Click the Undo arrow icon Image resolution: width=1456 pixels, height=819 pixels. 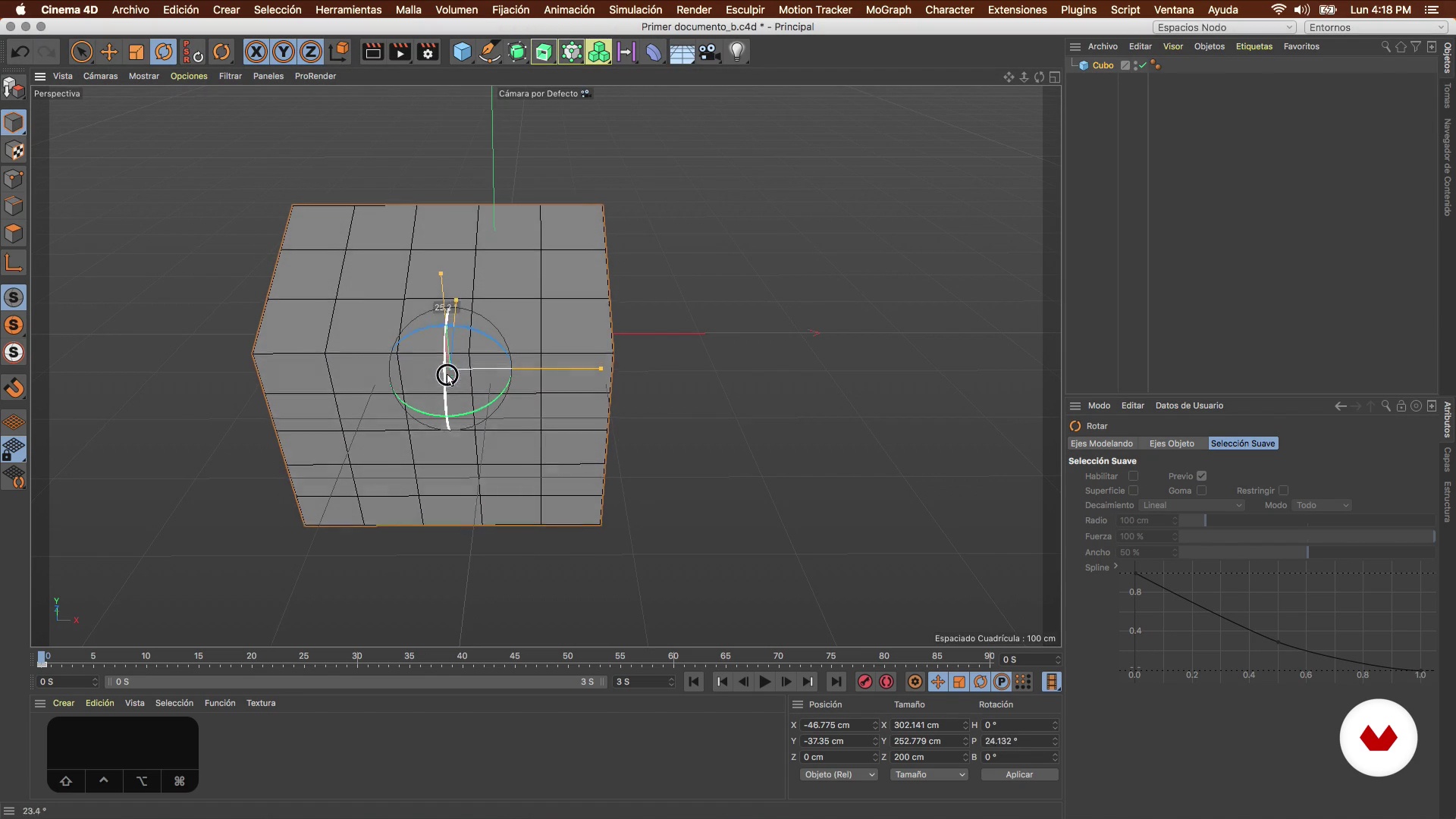20,52
